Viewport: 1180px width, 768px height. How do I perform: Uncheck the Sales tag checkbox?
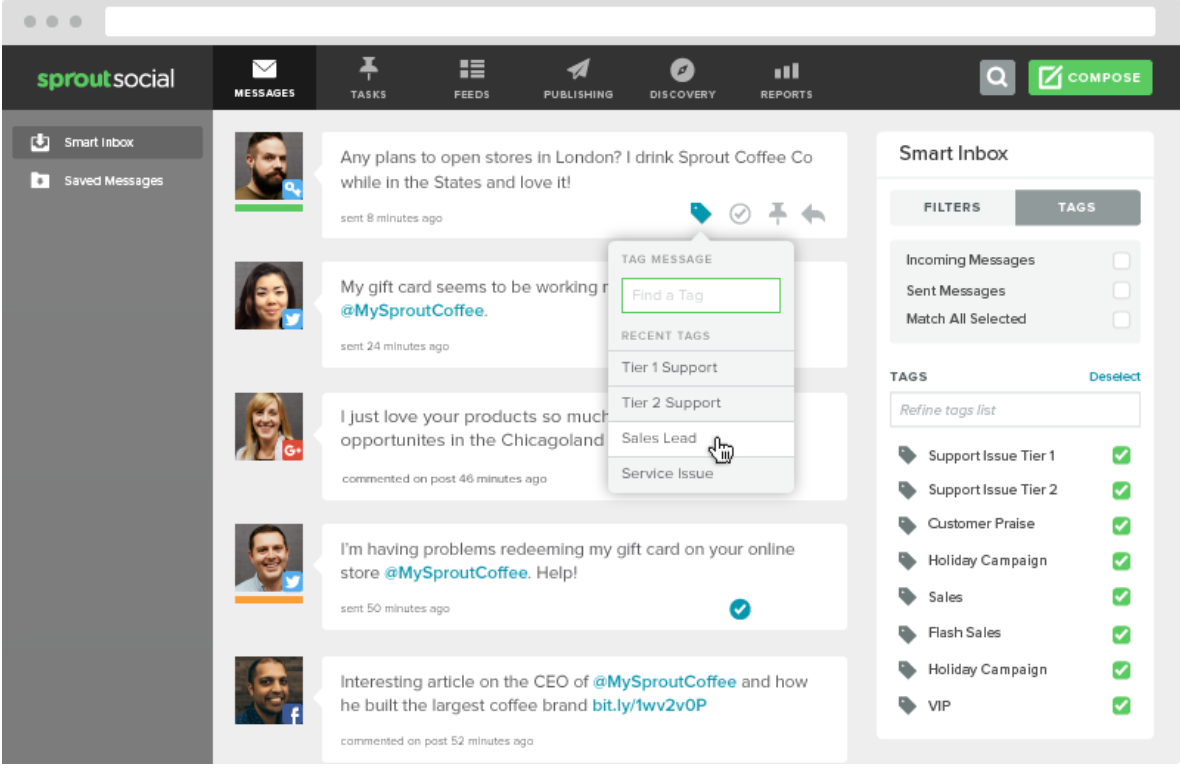tap(1121, 597)
